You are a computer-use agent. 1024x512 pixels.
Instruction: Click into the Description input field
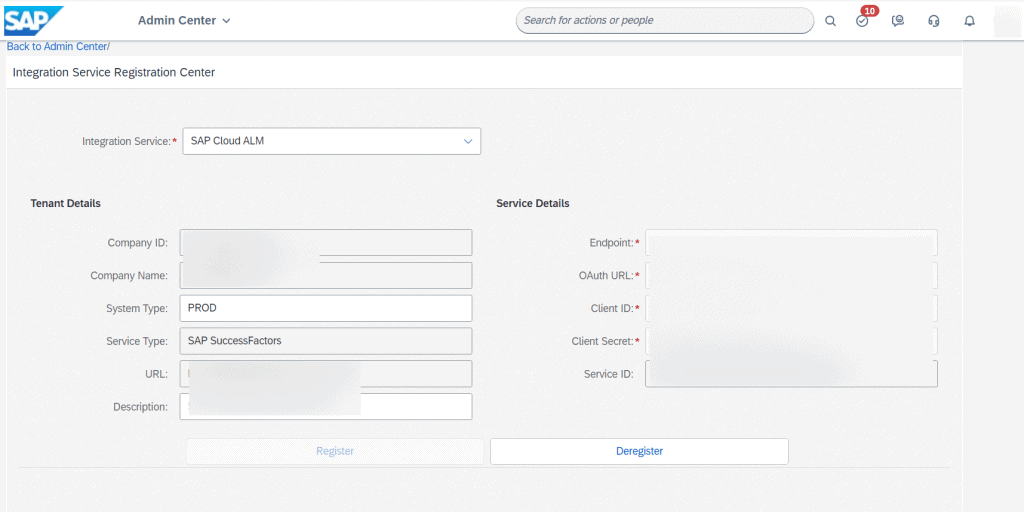(326, 407)
